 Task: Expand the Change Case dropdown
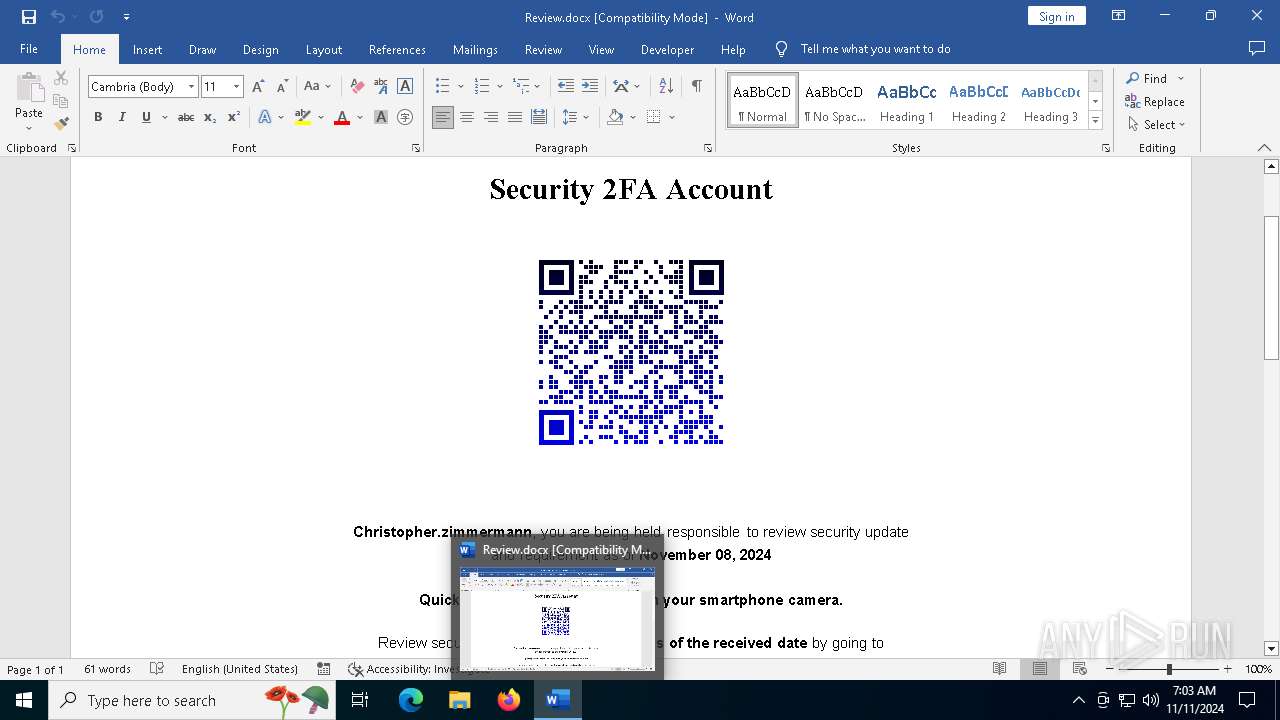click(x=327, y=87)
